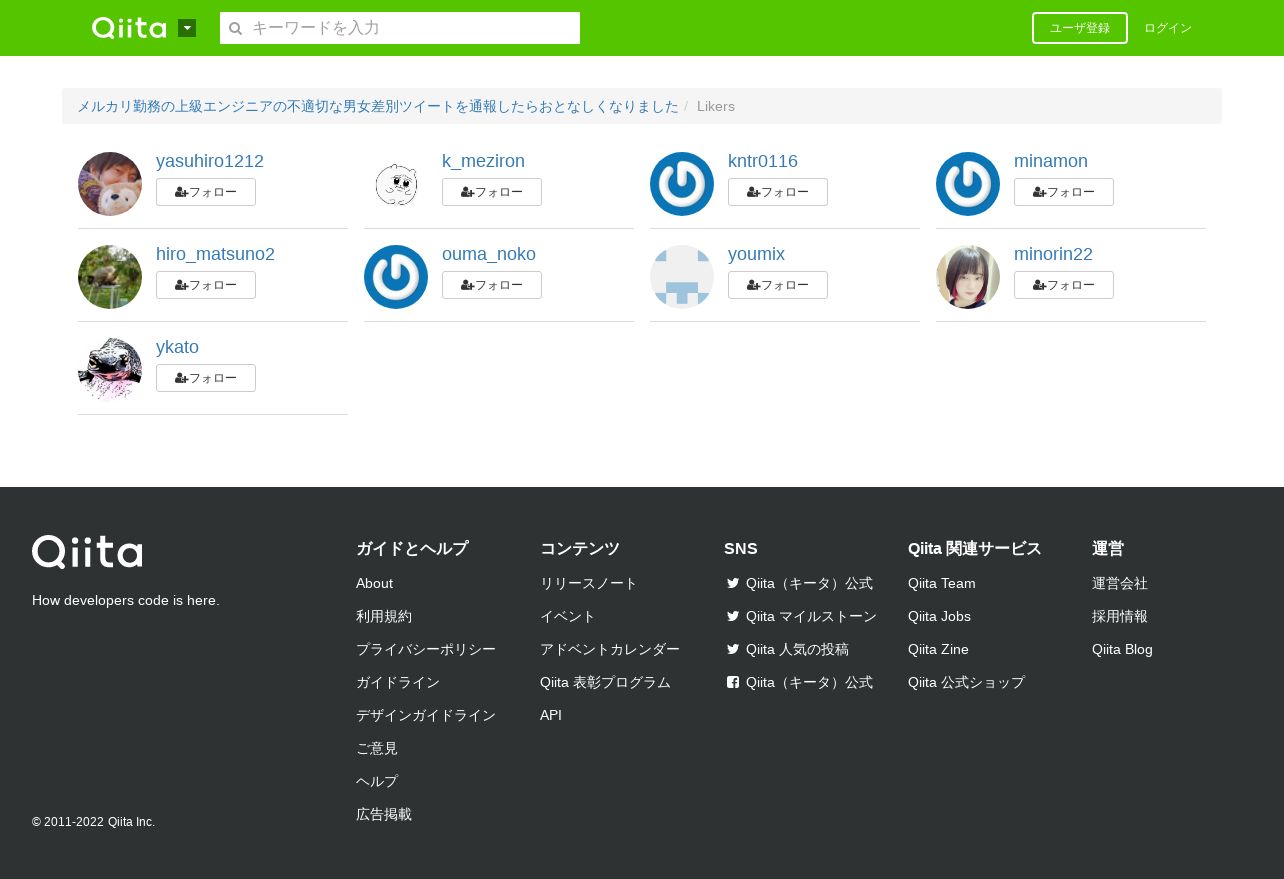Viewport: 1284px width, 879px height.
Task: Open ヘルプ footer link
Action: [377, 781]
